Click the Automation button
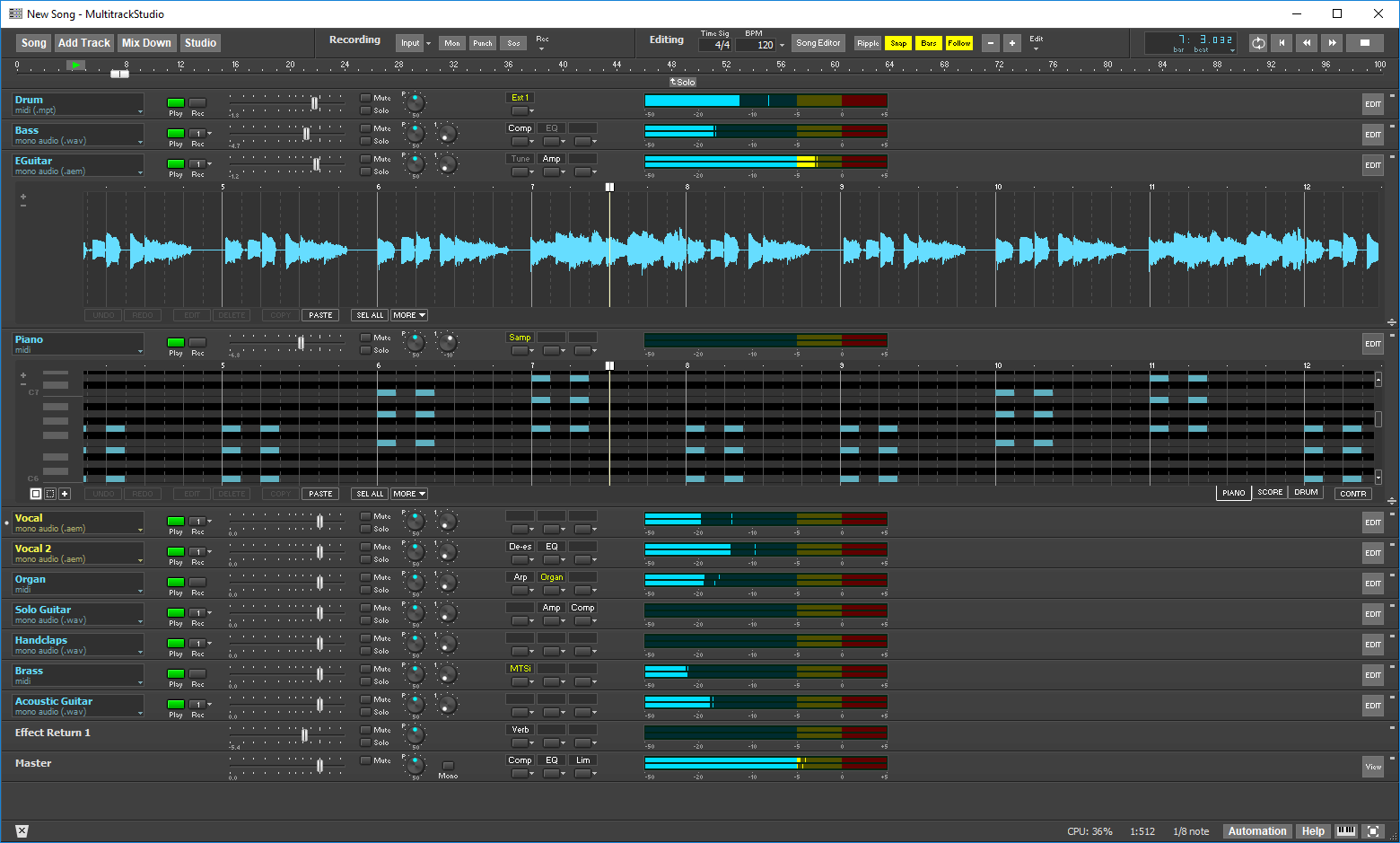 [1256, 831]
